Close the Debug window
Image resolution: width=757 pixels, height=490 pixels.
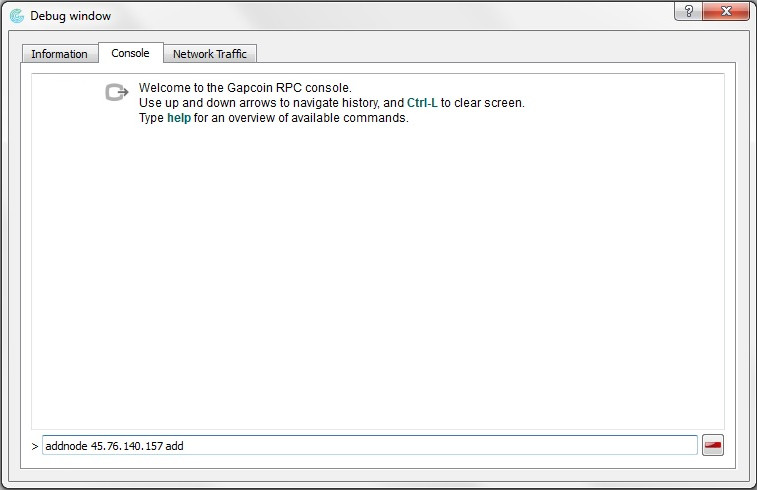726,11
